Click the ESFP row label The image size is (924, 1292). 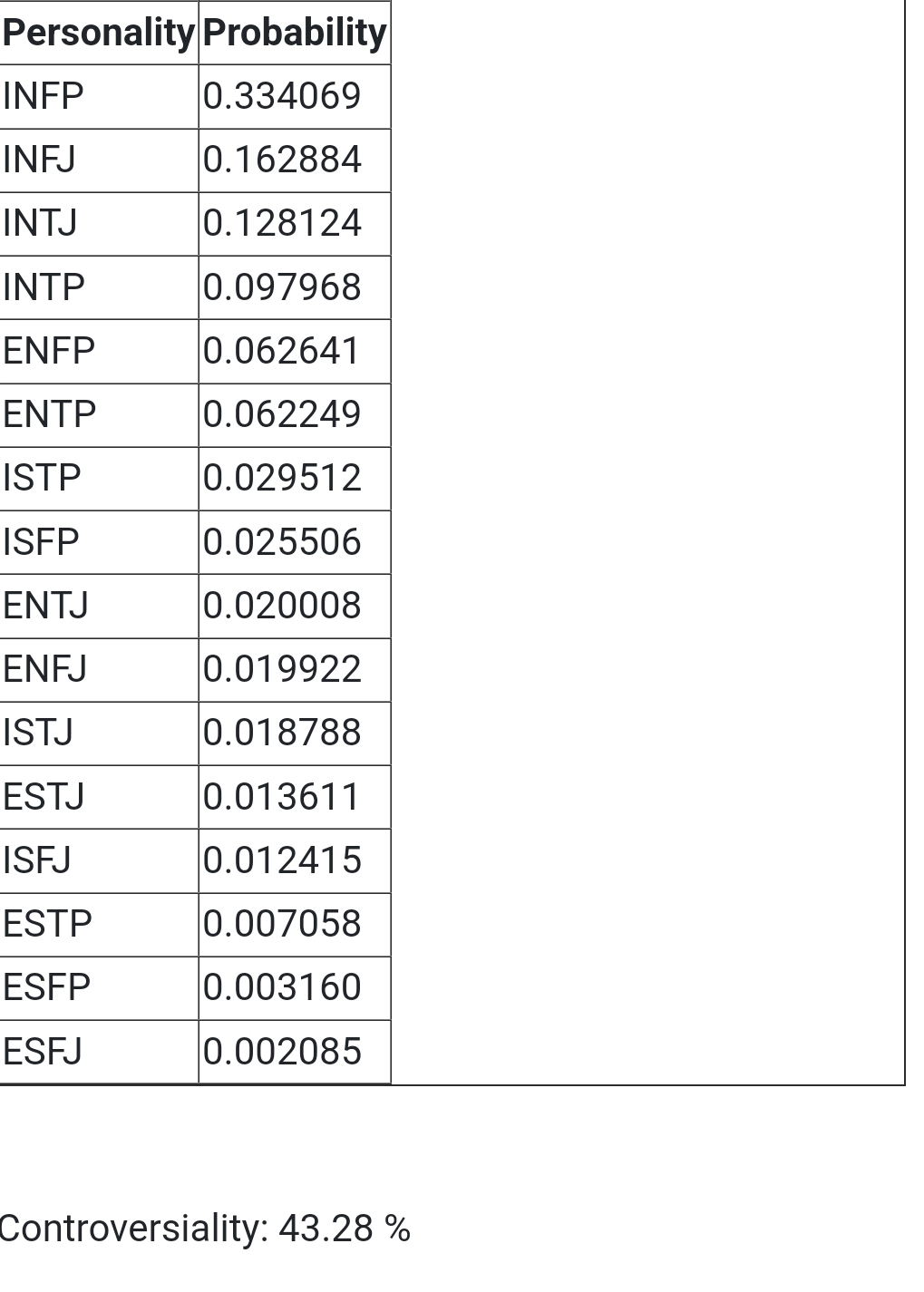click(x=98, y=987)
